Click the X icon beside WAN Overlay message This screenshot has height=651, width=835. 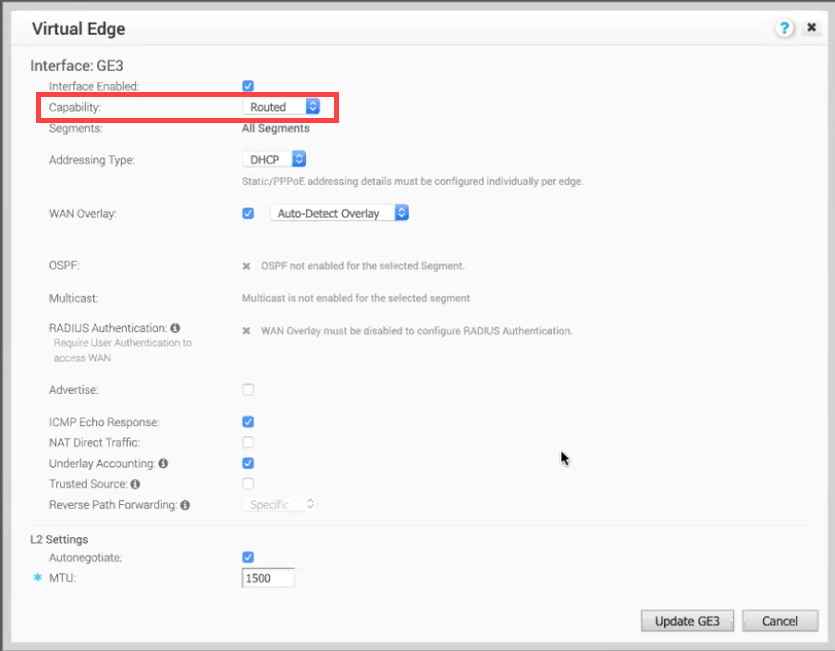246,331
